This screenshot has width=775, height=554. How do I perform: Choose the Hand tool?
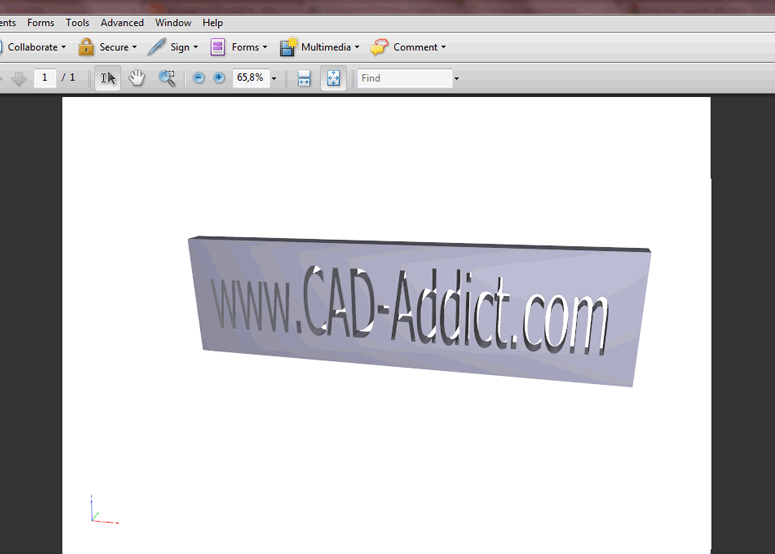pos(137,78)
